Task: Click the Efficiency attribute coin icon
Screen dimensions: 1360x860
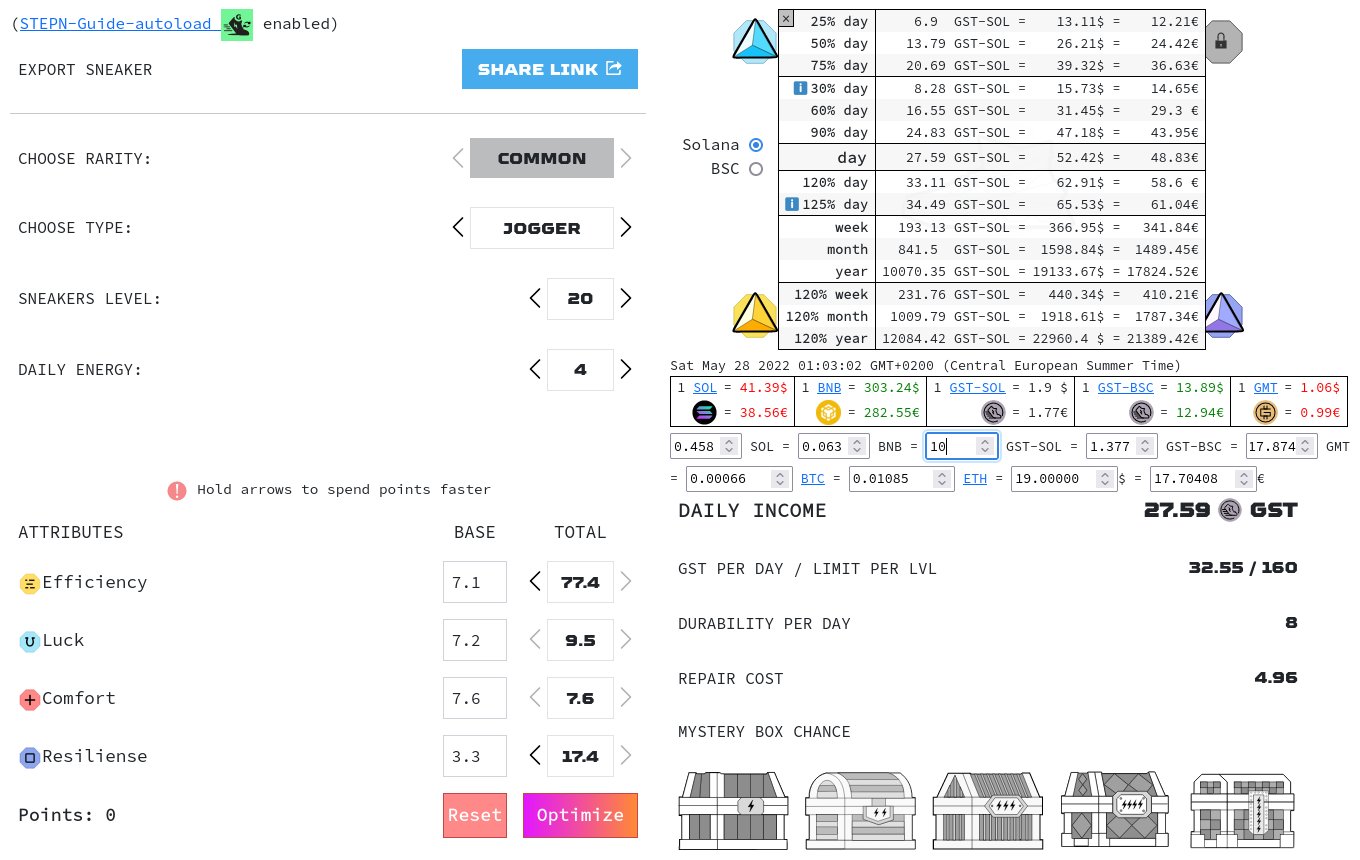Action: coord(30,581)
